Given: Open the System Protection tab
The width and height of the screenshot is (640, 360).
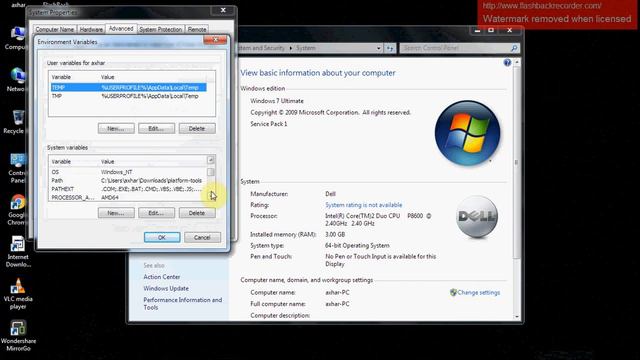Looking at the screenshot, I should [x=160, y=29].
